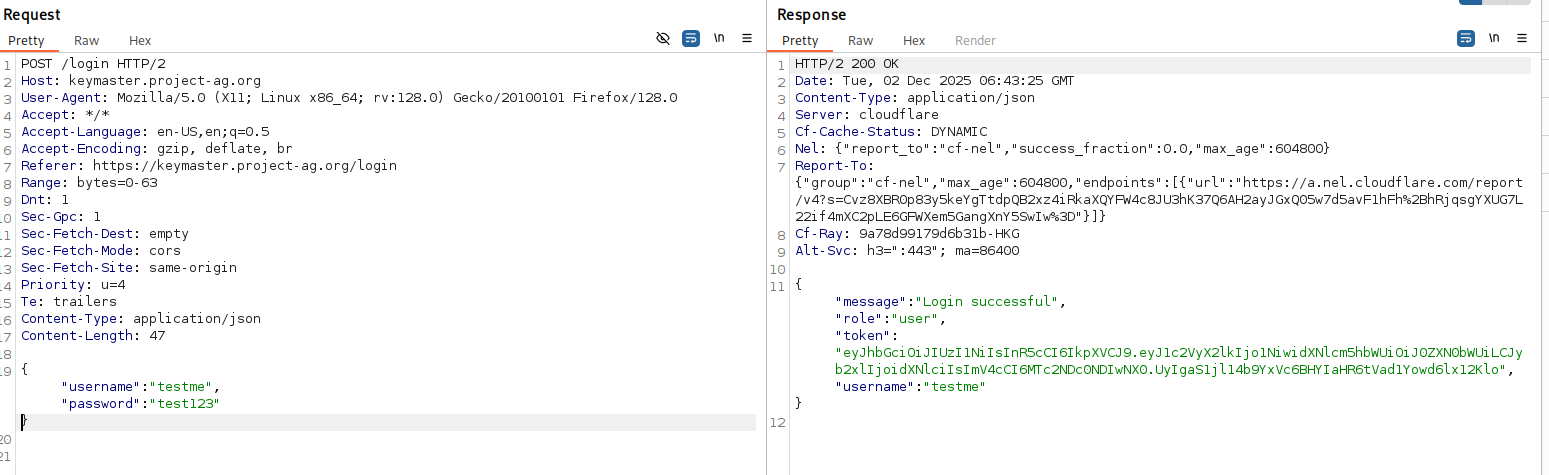This screenshot has width=1549, height=475.
Task: Select the Request Pretty tab
Action: (27, 41)
